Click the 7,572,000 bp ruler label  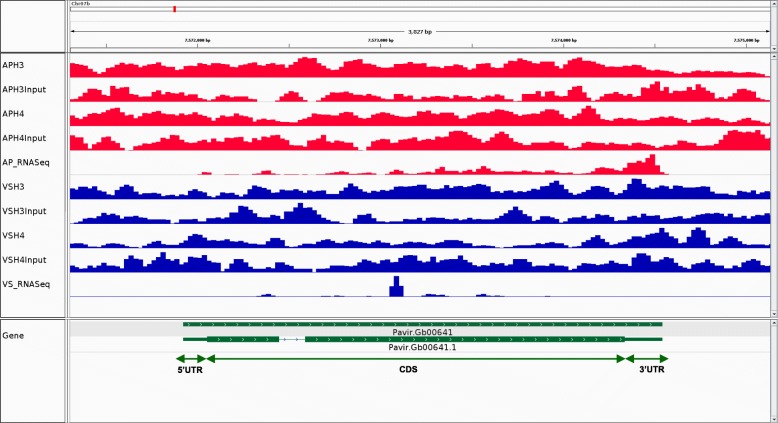pos(197,40)
